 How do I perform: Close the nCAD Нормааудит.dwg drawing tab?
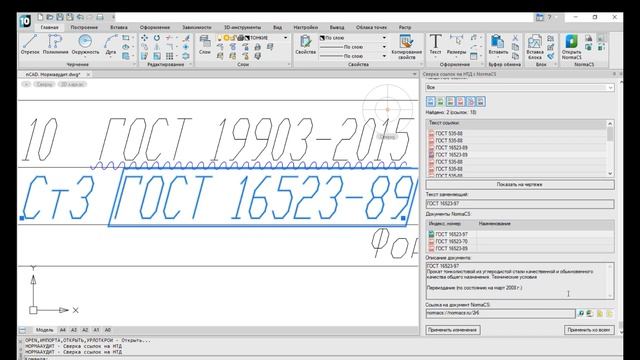[88, 75]
